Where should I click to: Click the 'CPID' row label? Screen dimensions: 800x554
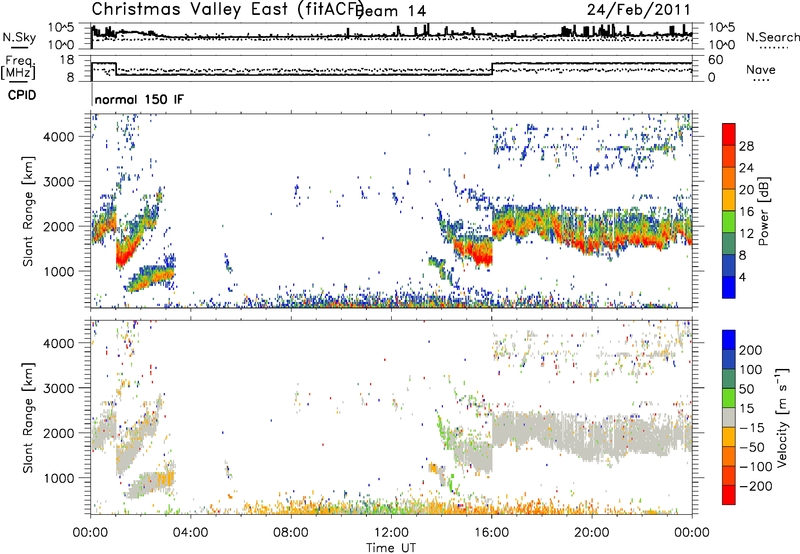pos(22,95)
